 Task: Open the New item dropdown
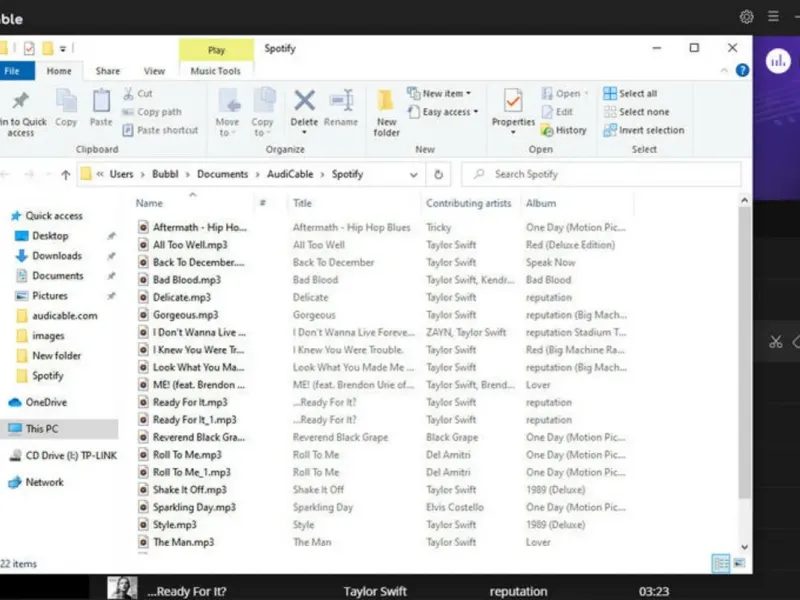point(439,93)
